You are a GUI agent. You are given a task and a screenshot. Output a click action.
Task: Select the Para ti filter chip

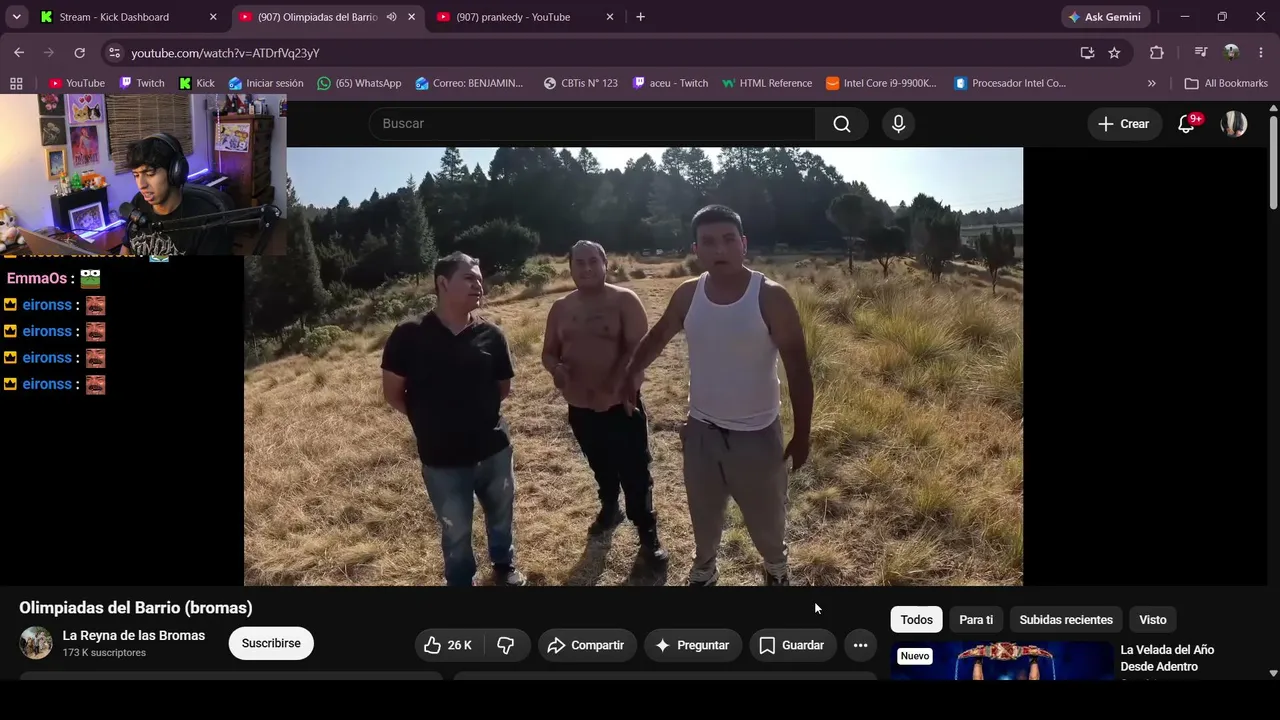click(x=976, y=619)
